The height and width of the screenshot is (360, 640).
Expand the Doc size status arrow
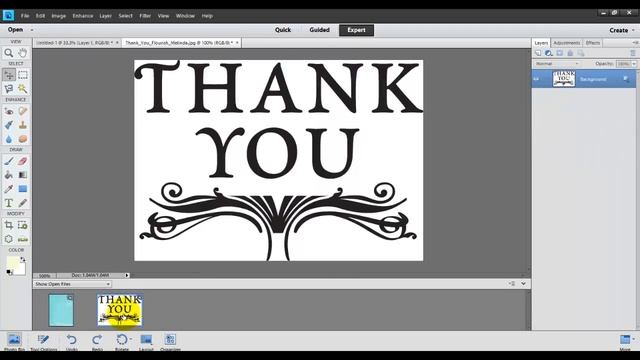click(127, 276)
